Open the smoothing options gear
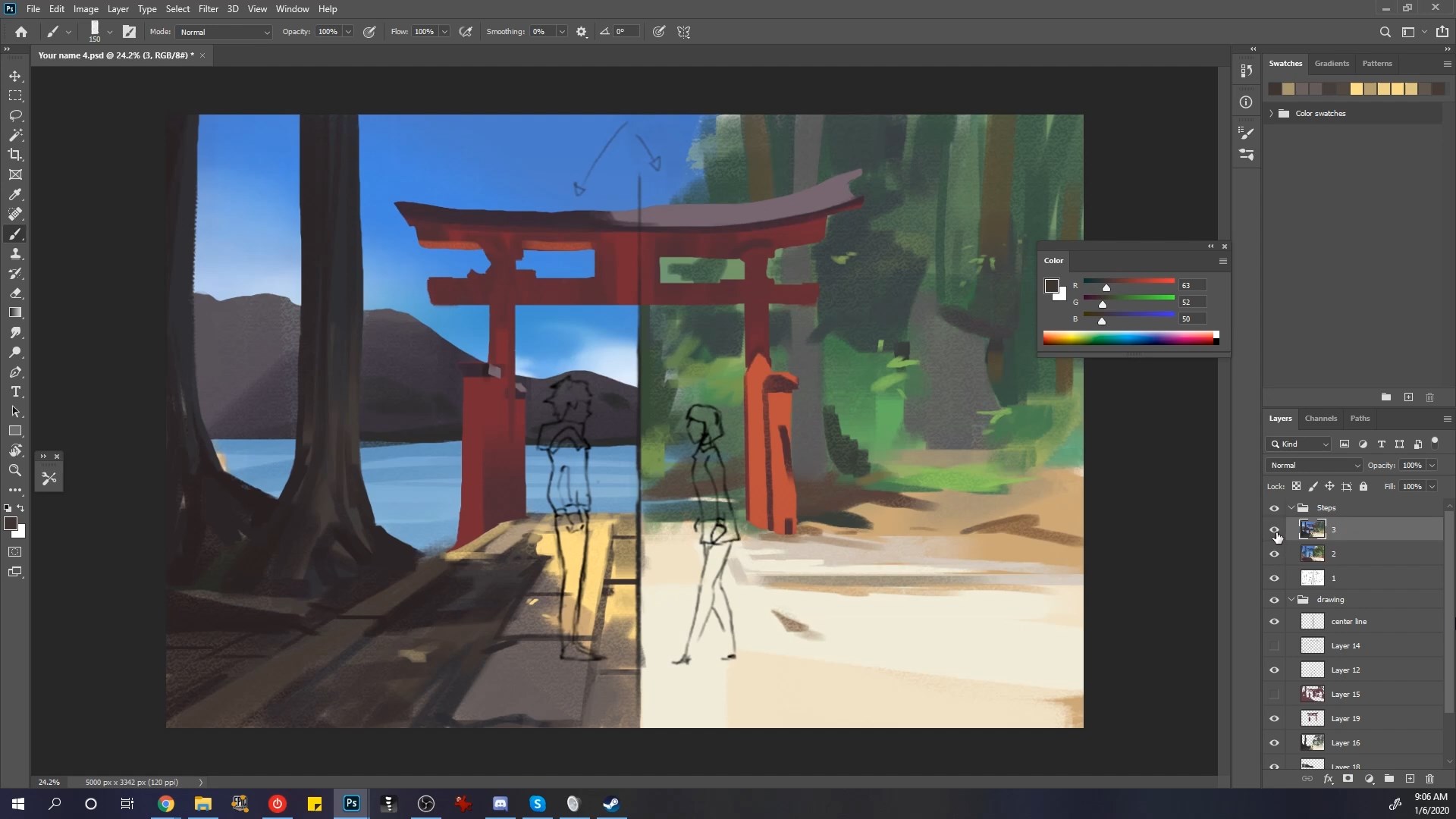Image resolution: width=1456 pixels, height=819 pixels. click(582, 32)
